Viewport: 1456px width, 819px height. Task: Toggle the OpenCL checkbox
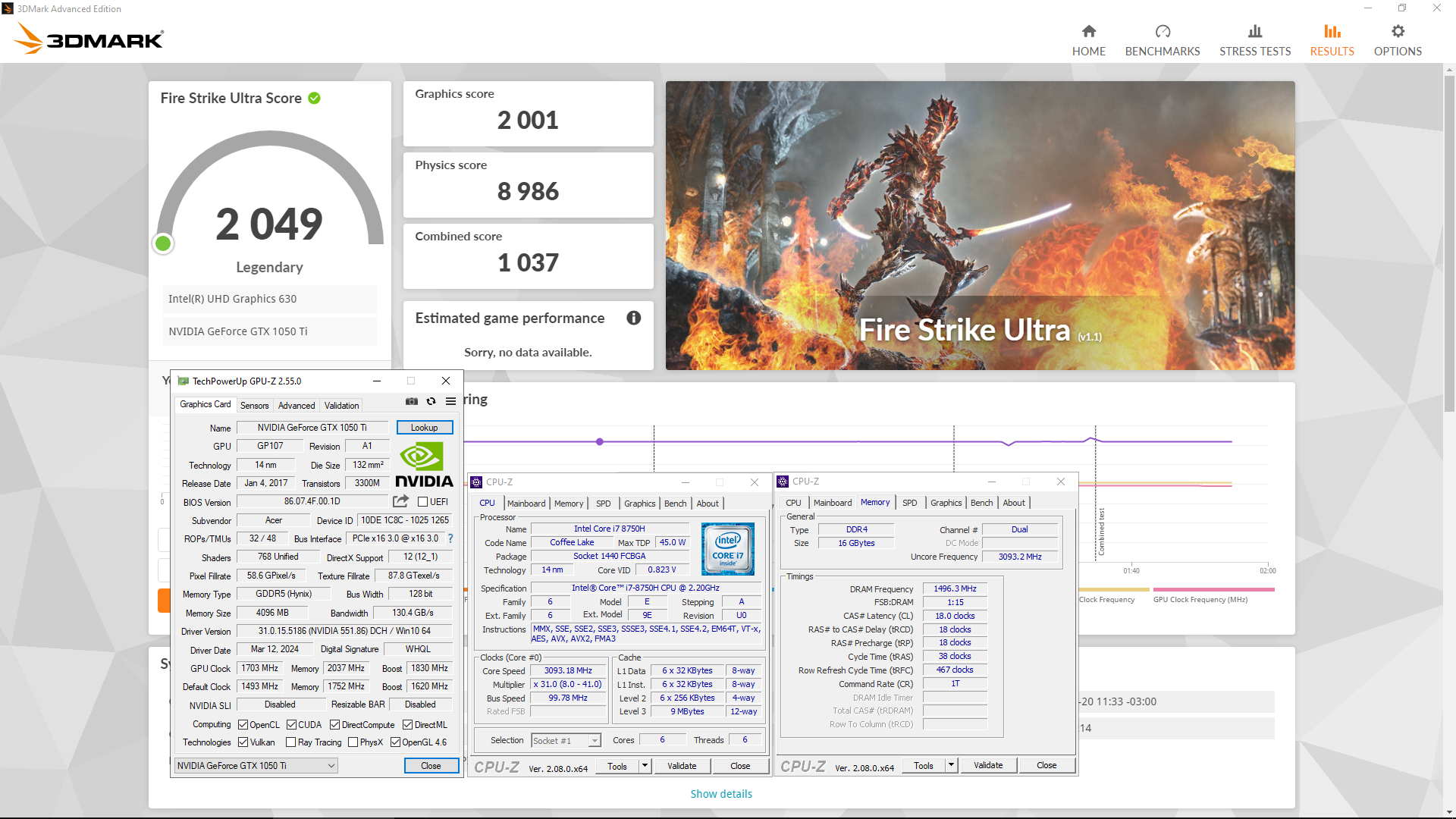243,724
